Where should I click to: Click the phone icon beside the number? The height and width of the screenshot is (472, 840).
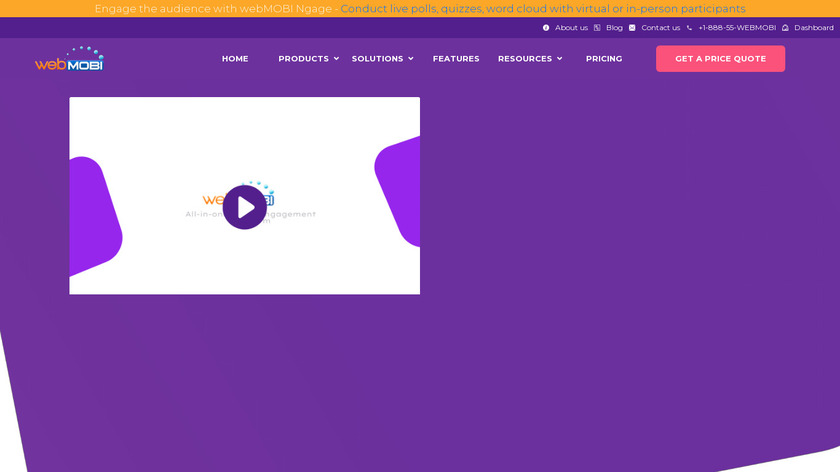(689, 28)
